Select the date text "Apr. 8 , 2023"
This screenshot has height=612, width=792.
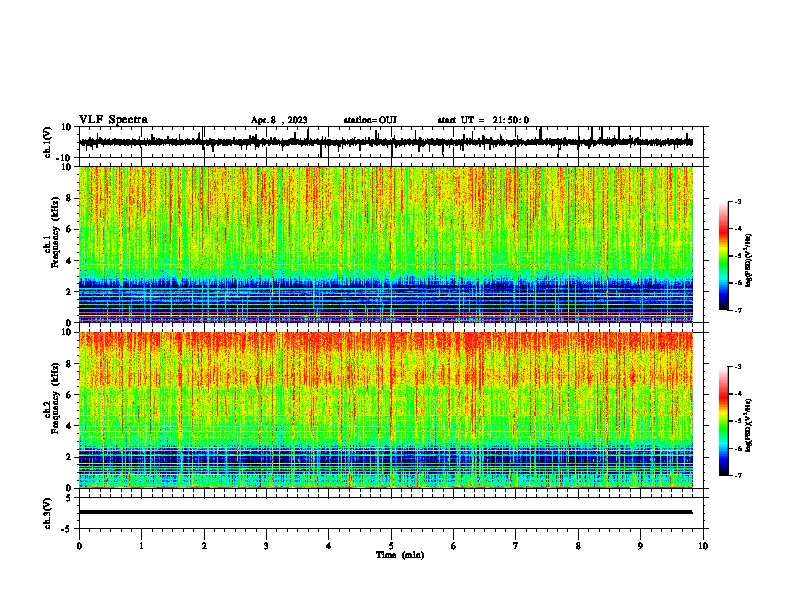tap(279, 120)
